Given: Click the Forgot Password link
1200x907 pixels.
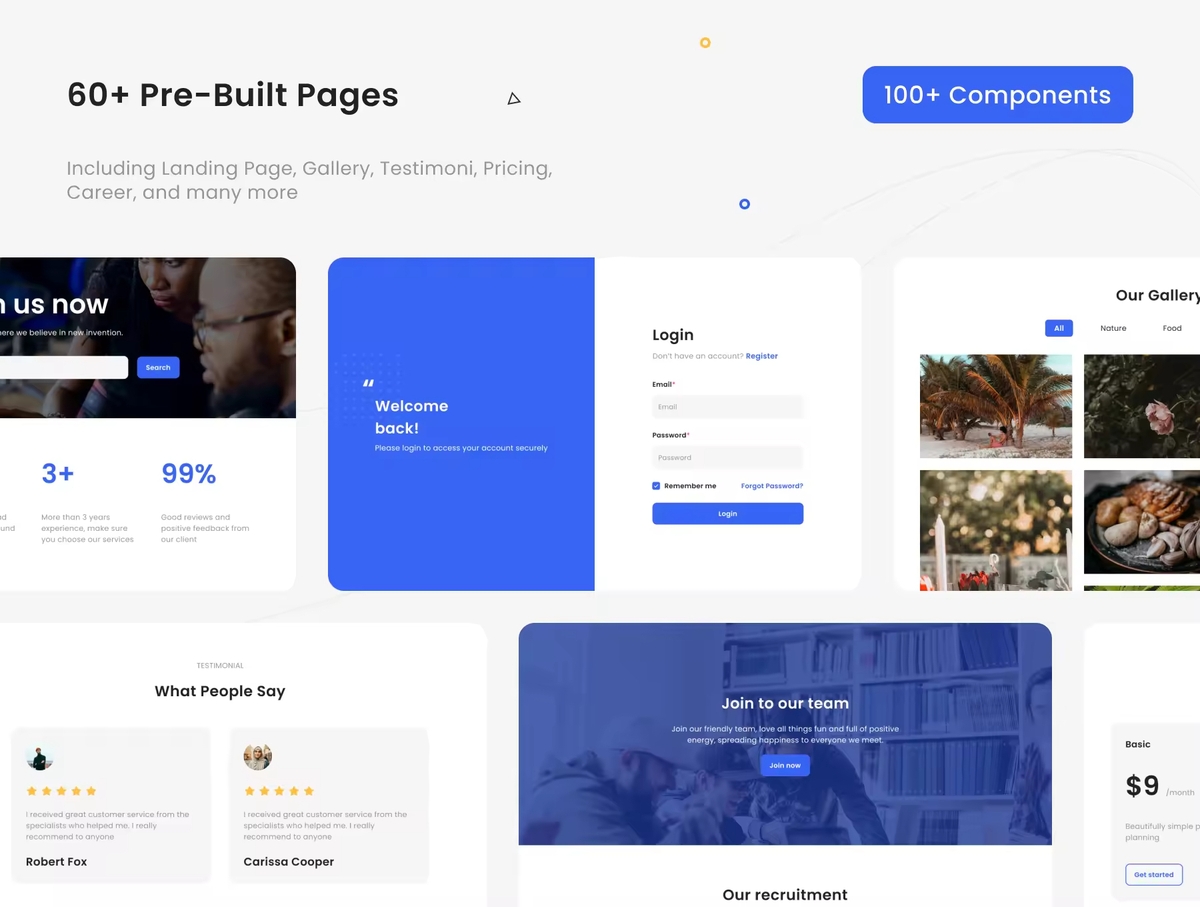Looking at the screenshot, I should click(x=771, y=486).
